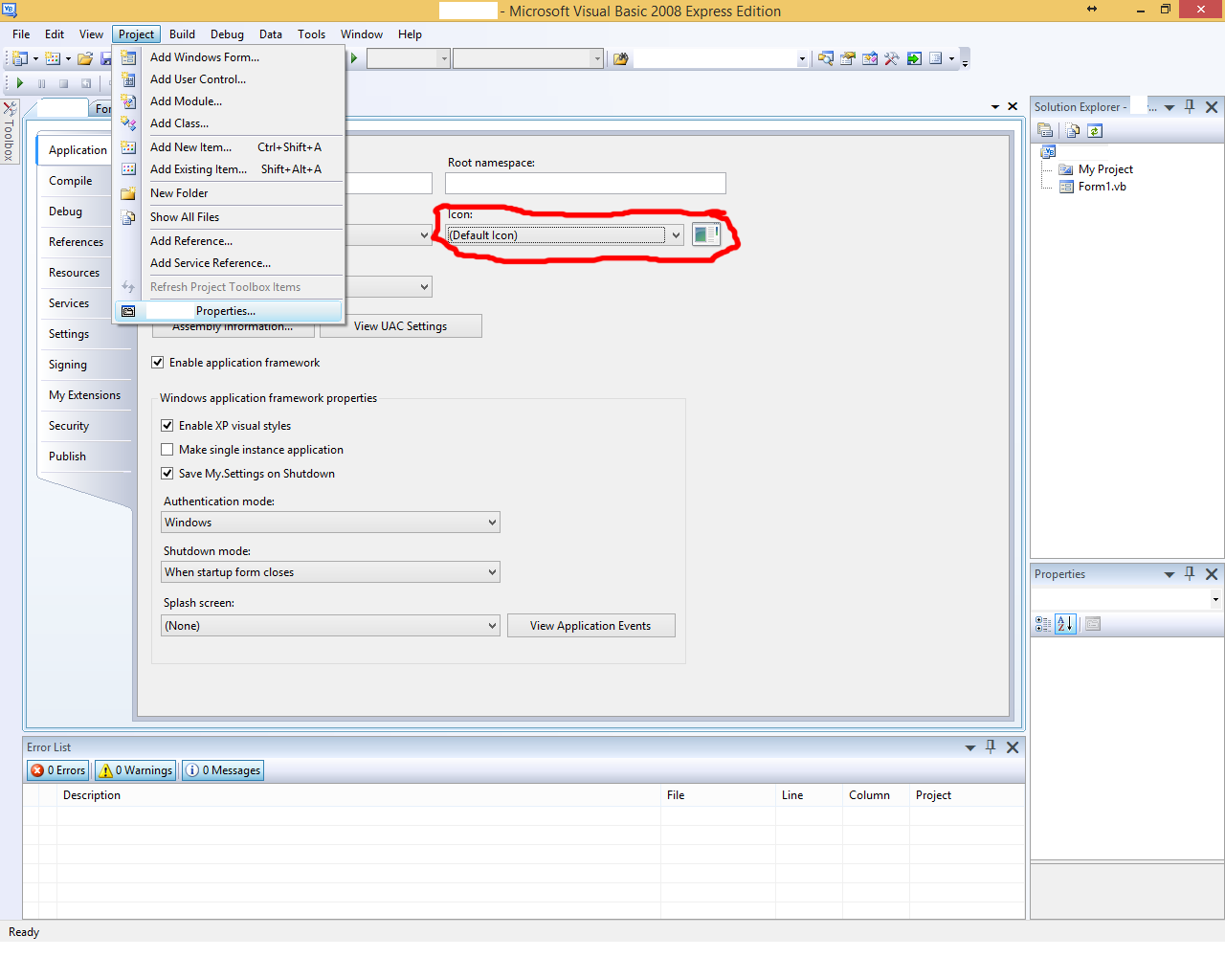Click the icon preview button beside Icon dropdown
The height and width of the screenshot is (980, 1225).
[x=706, y=234]
